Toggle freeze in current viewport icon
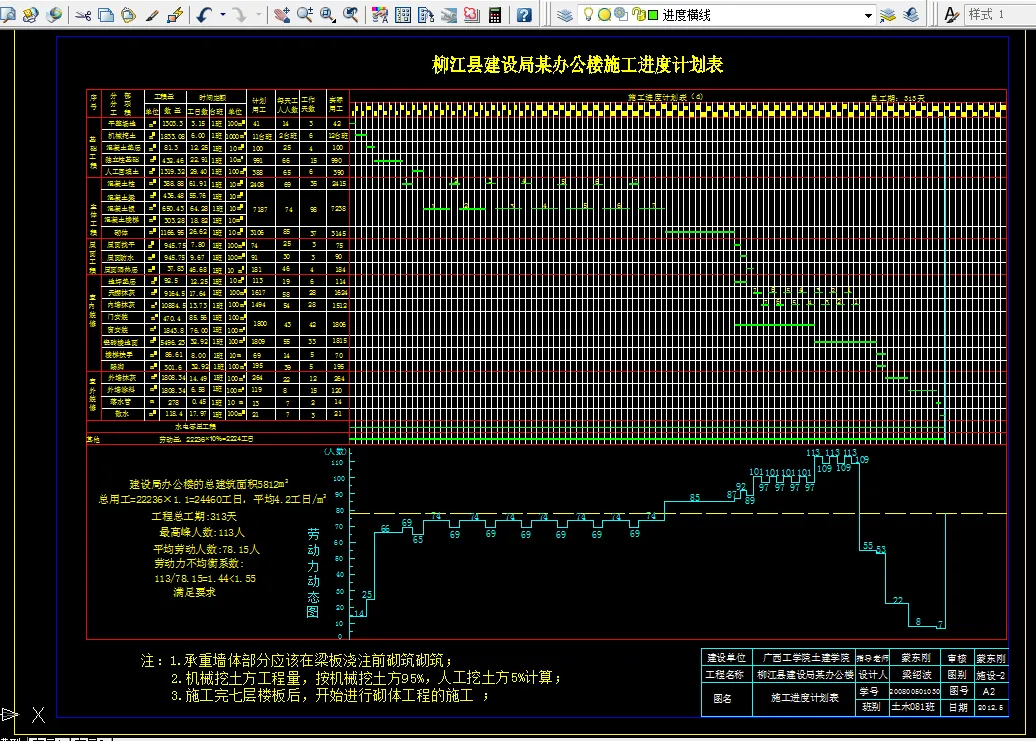Viewport: 1036px width, 741px height. click(x=621, y=15)
